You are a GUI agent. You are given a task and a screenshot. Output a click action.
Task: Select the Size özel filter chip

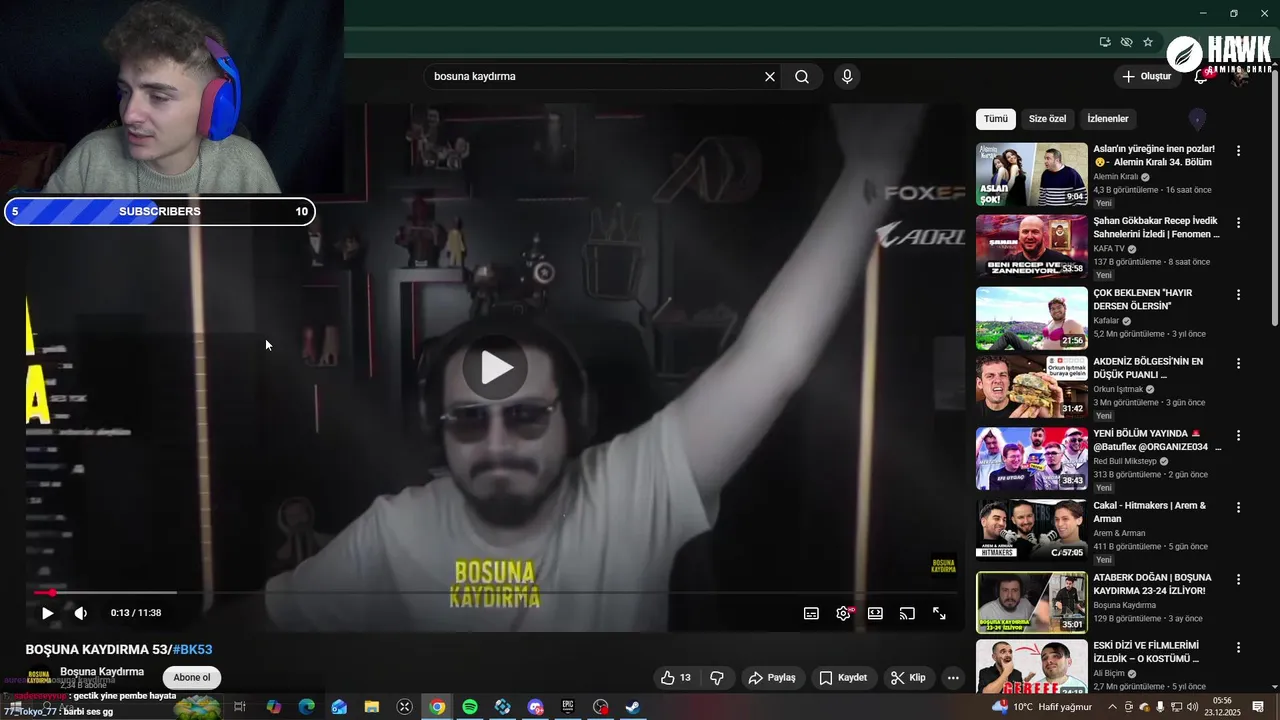coord(1047,119)
